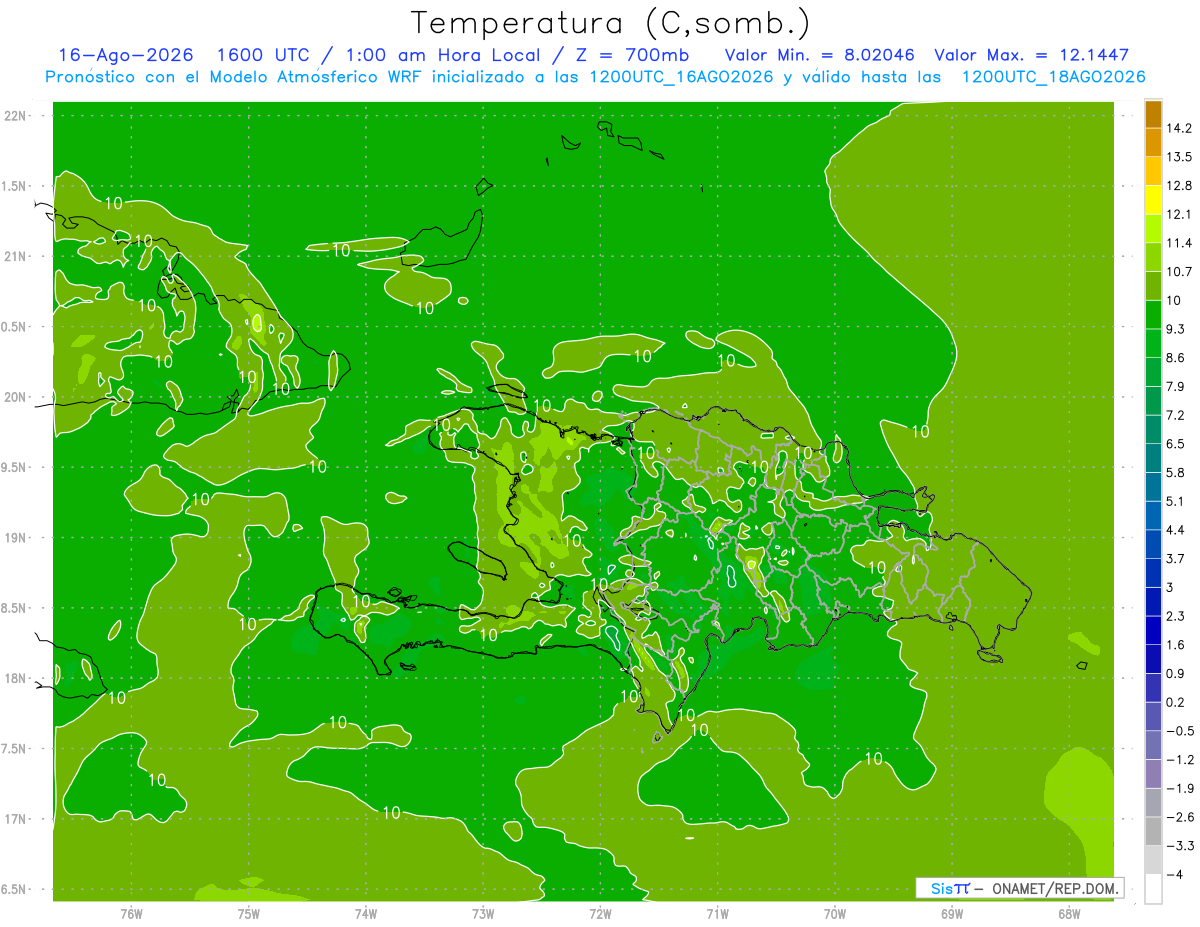Viewport: 1200px width, 927px height.
Task: Click the '7.9' legend value
Action: 1176,386
